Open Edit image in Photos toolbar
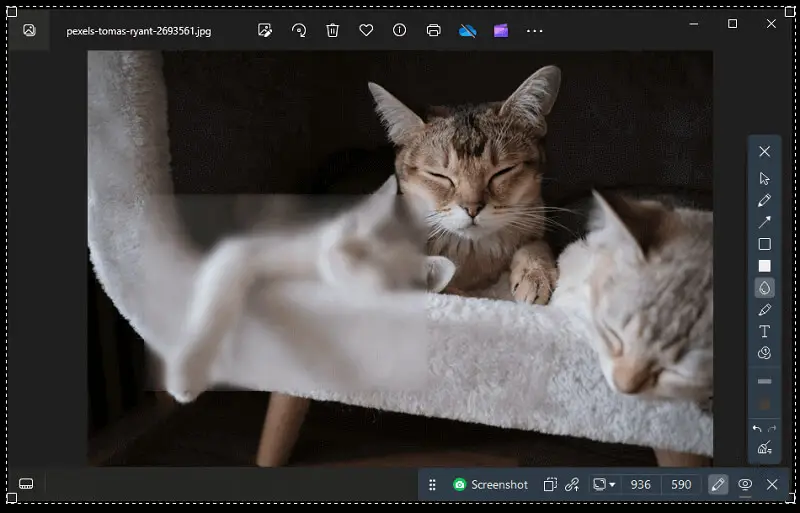Screen dimensions: 800x513 coord(265,31)
